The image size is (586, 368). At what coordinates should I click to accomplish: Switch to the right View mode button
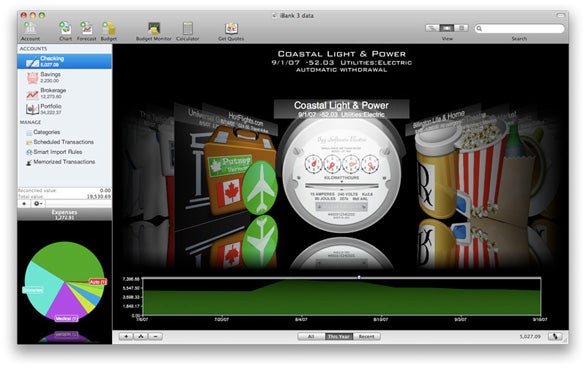[x=461, y=28]
